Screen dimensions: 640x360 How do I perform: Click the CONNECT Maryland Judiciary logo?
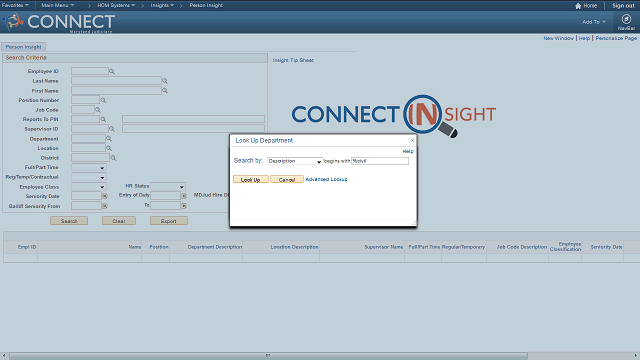(x=58, y=22)
